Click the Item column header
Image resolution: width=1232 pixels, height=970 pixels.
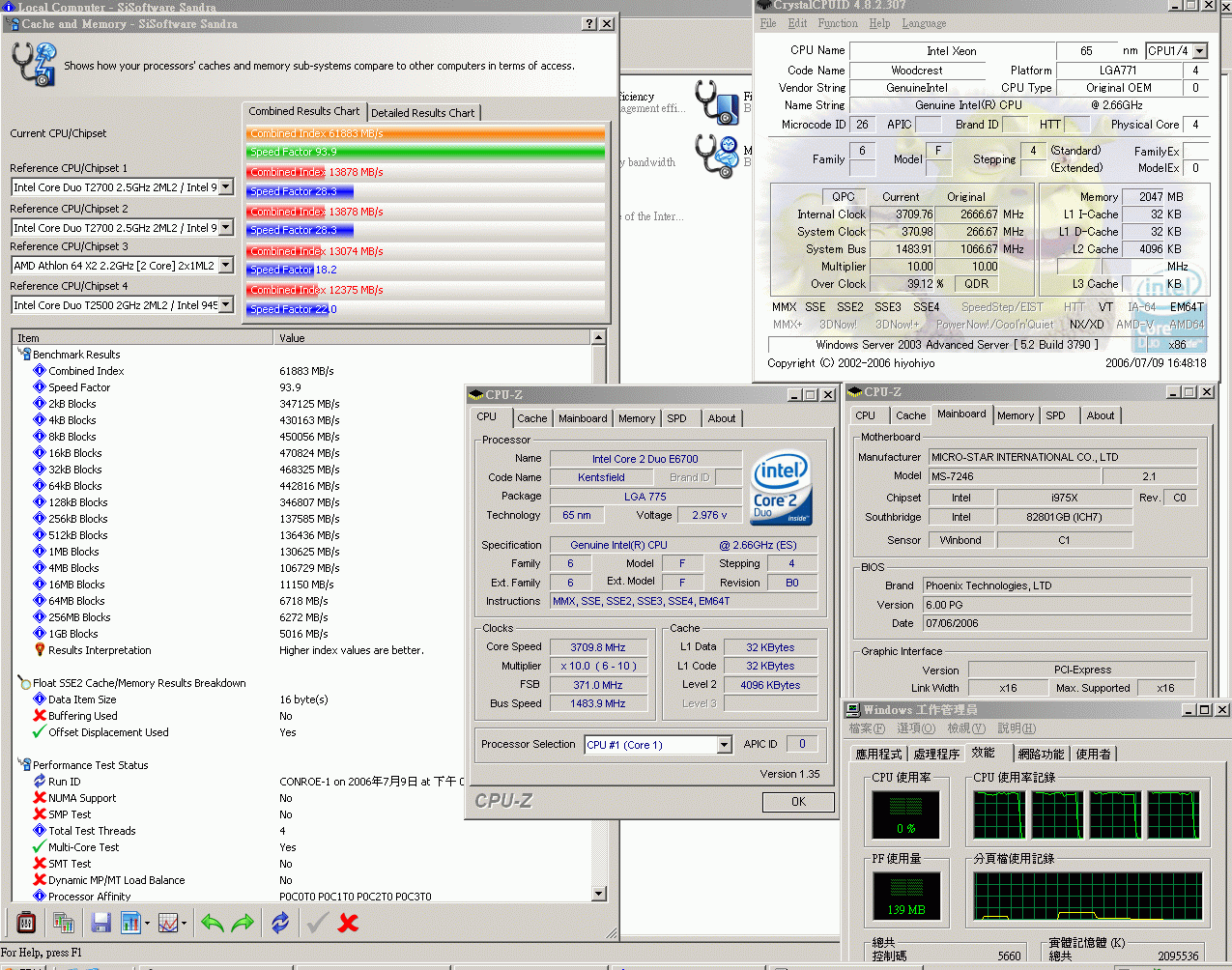click(x=143, y=338)
